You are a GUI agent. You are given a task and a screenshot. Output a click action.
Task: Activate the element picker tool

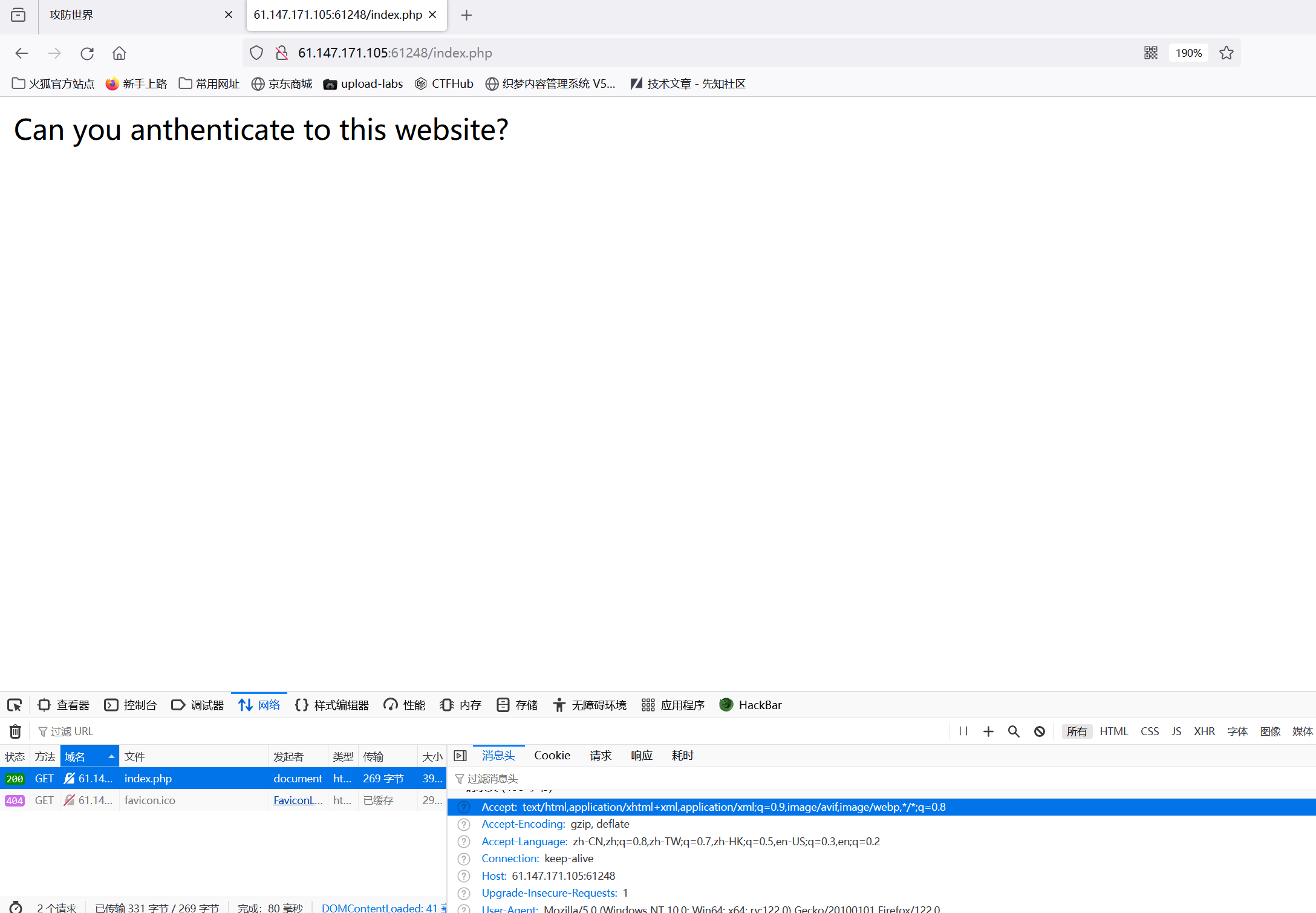(15, 705)
